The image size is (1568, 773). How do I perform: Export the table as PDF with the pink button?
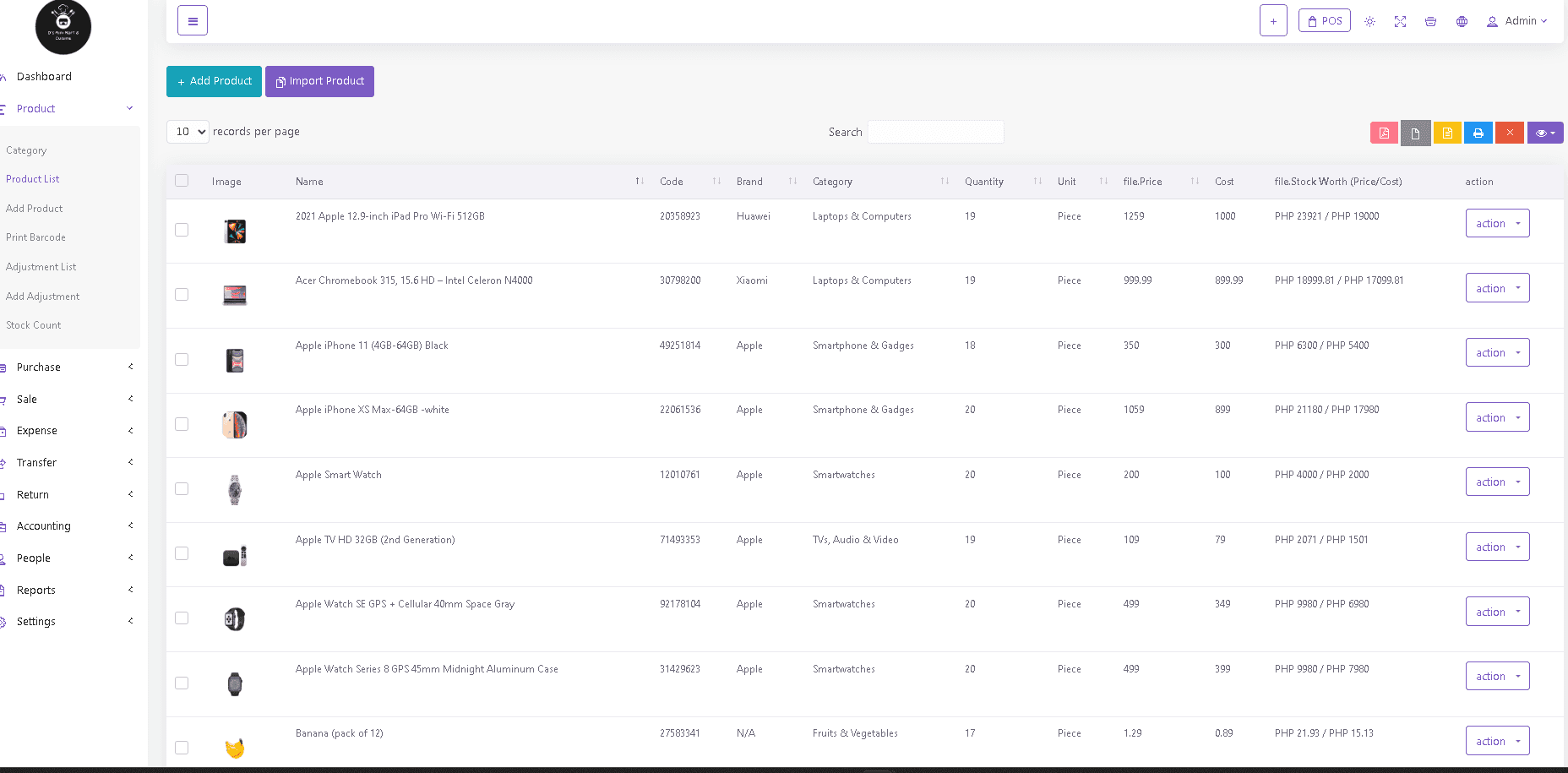(x=1384, y=133)
